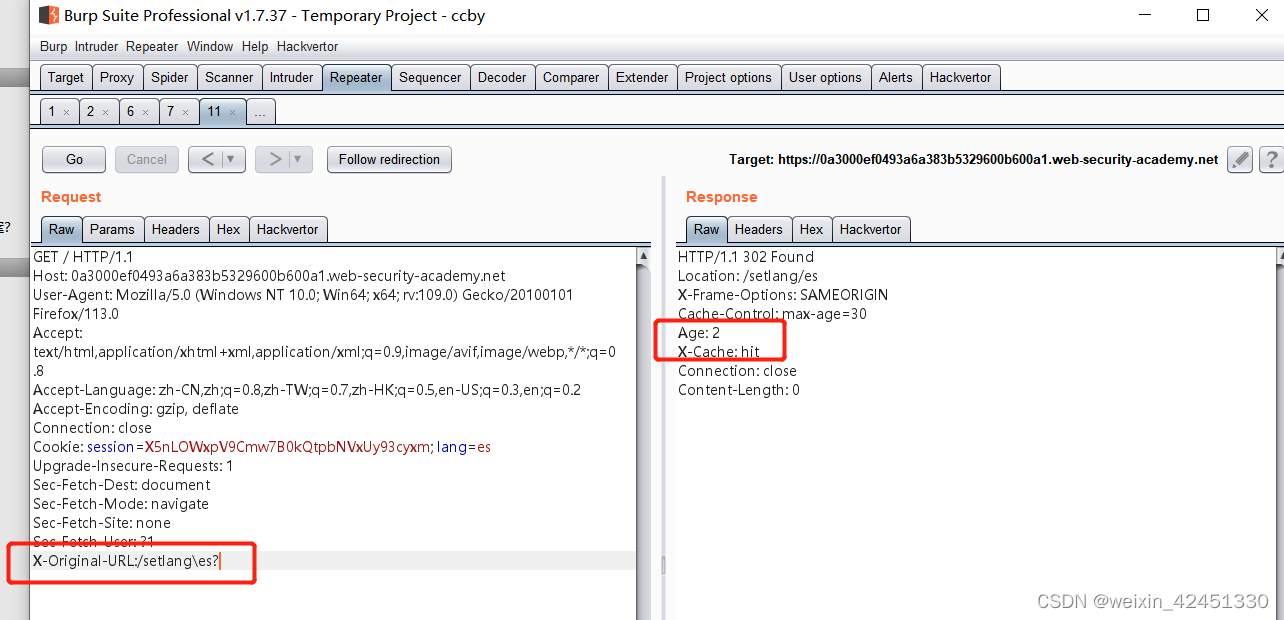The width and height of the screenshot is (1284, 620).
Task: Select Request Params tab
Action: coord(112,229)
